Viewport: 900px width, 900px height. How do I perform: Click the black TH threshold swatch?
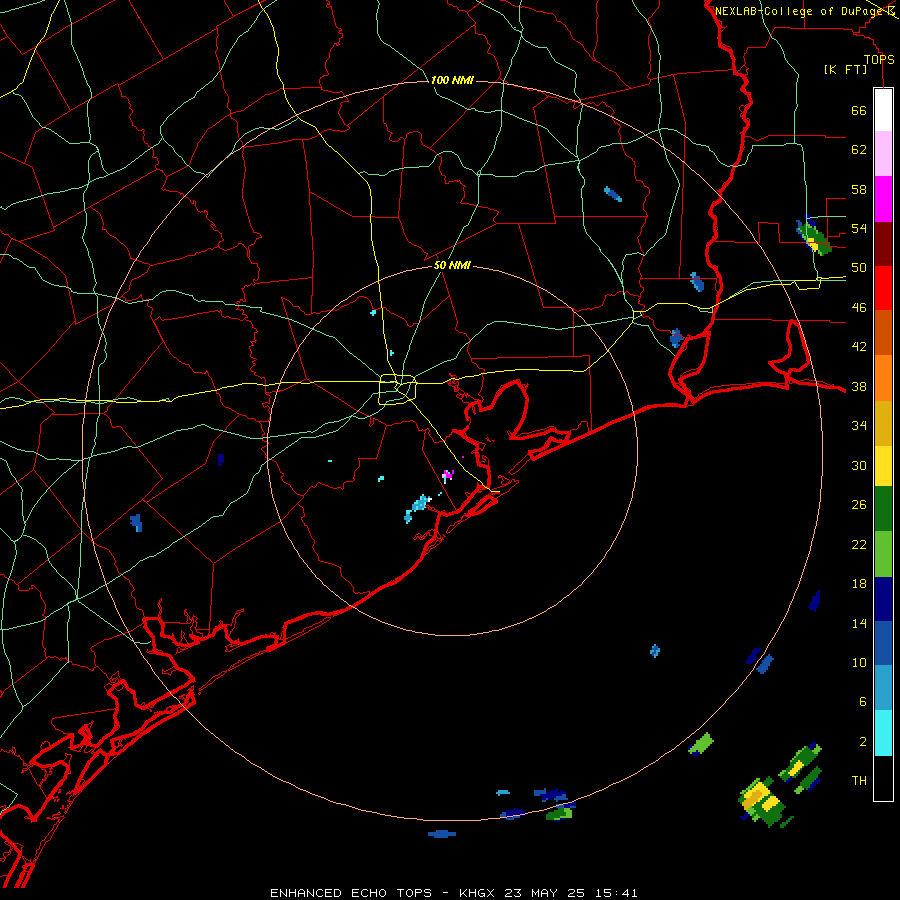click(x=883, y=778)
